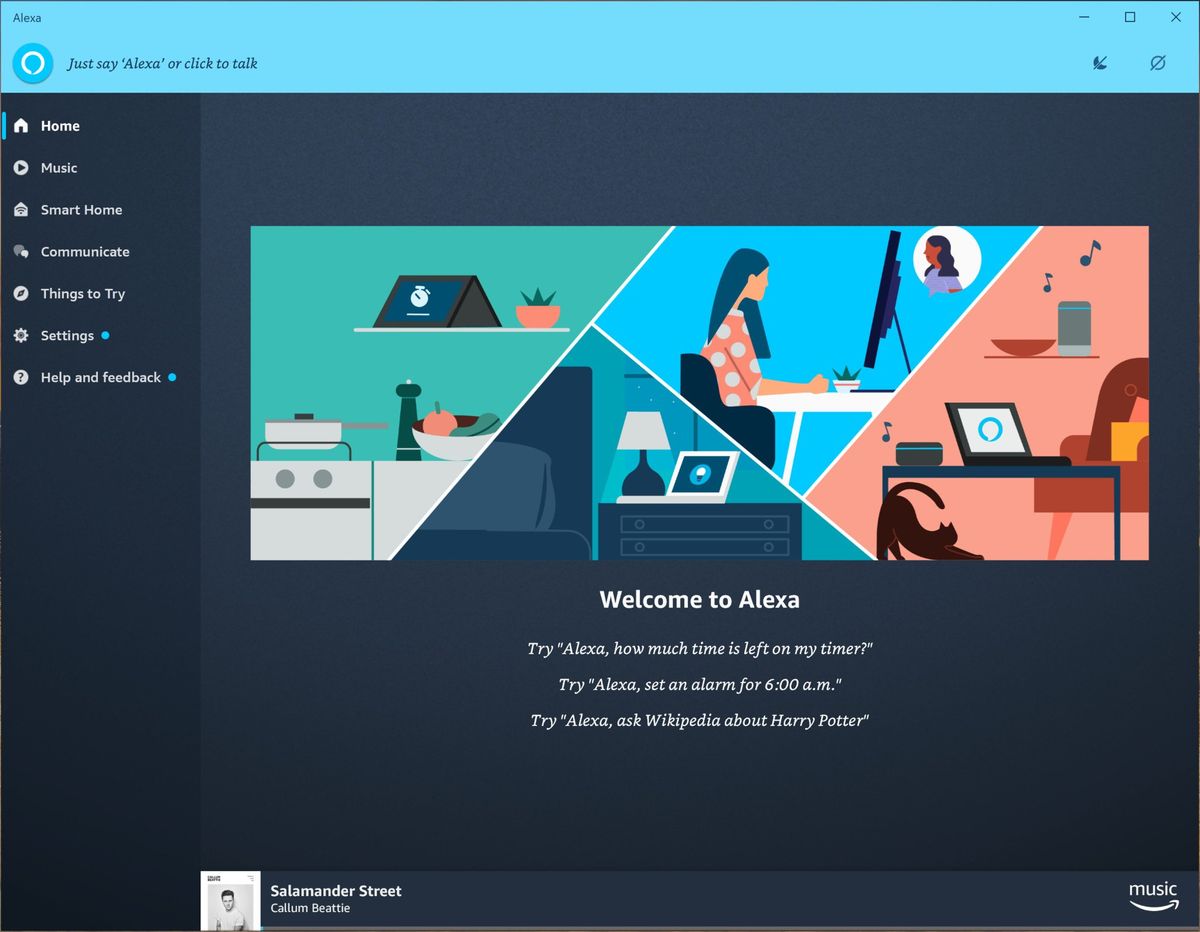Screen dimensions: 1200x932
Task: Click the welcome banner illustration
Action: tap(699, 393)
